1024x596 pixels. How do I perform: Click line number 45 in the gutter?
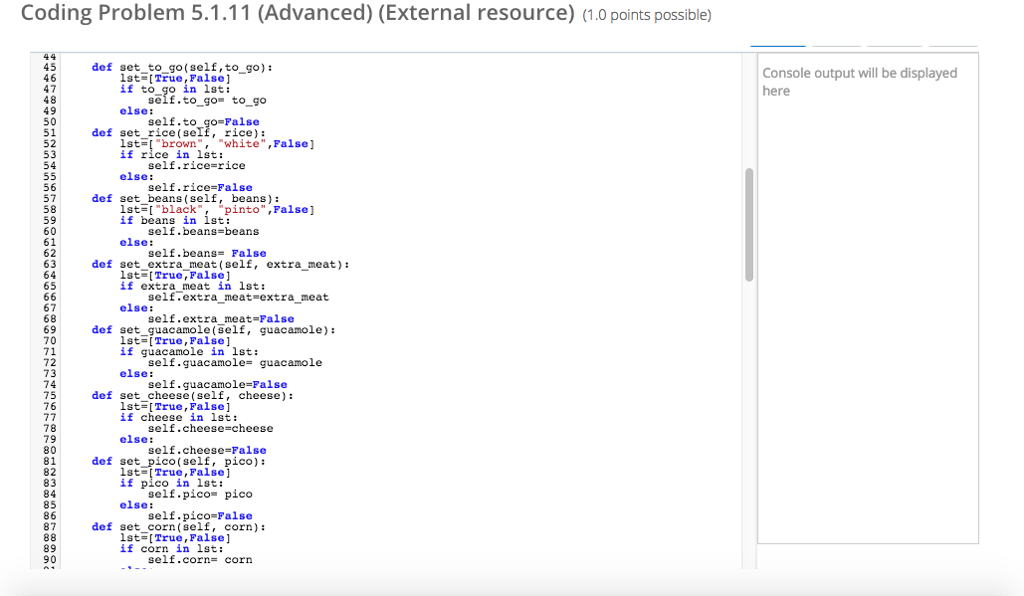pos(50,67)
